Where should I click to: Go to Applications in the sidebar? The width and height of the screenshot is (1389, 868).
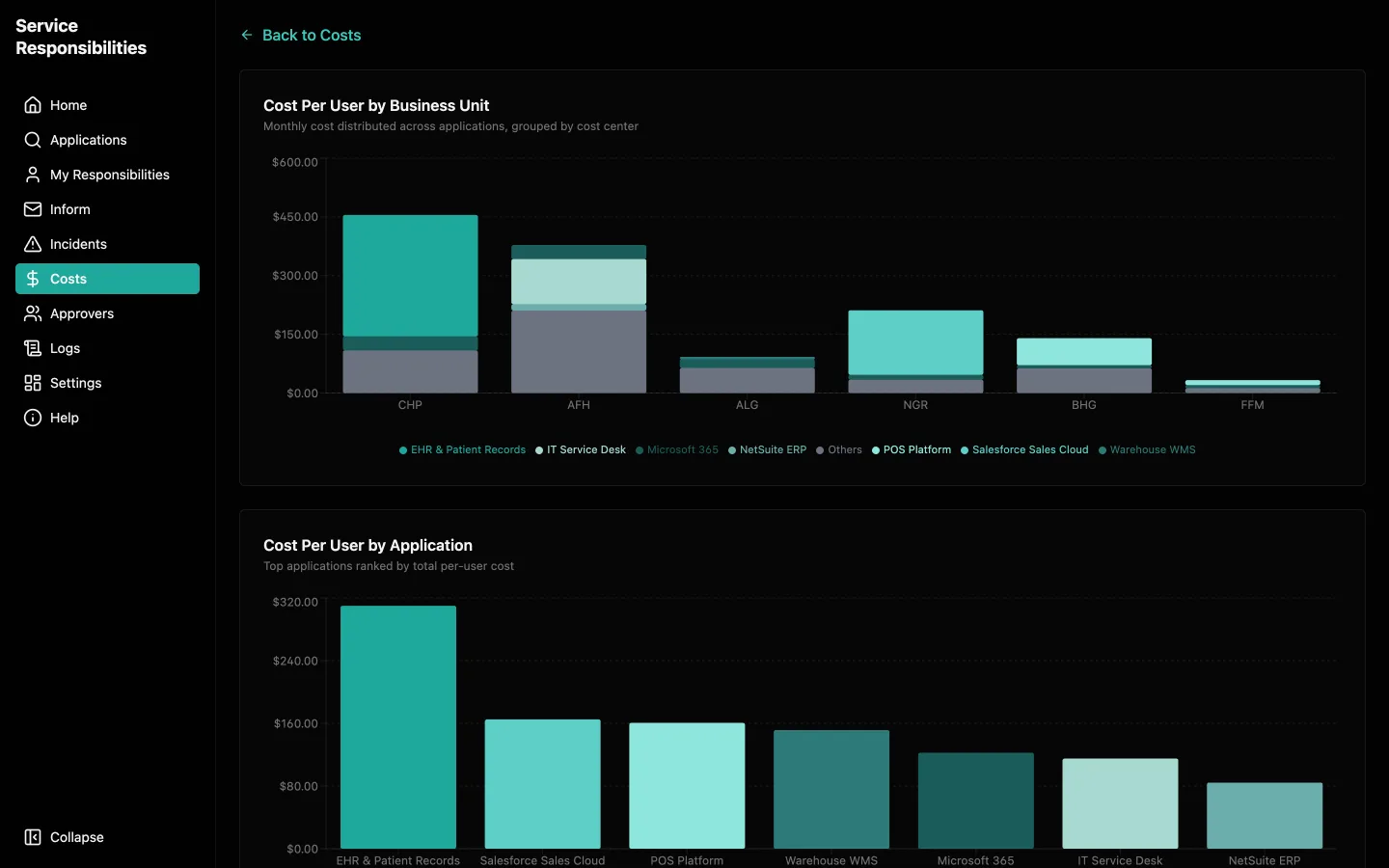pyautogui.click(x=107, y=140)
